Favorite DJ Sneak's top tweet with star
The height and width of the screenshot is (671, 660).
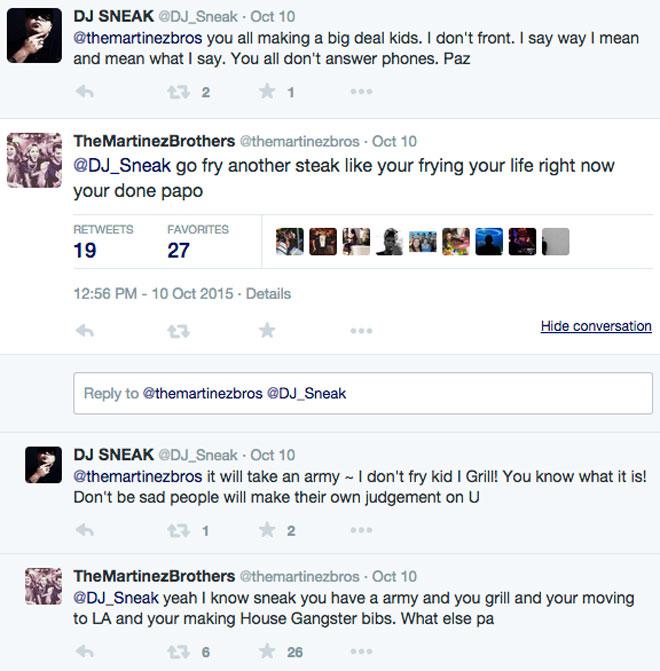[x=267, y=92]
